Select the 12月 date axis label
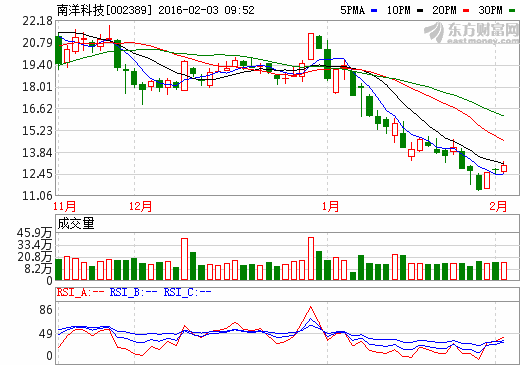 tap(140, 206)
